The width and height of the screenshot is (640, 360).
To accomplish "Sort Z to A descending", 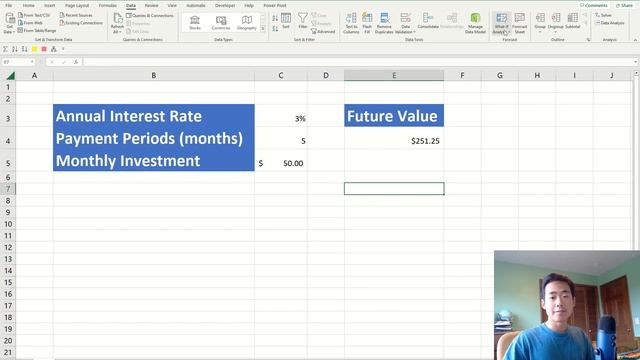I will (275, 29).
